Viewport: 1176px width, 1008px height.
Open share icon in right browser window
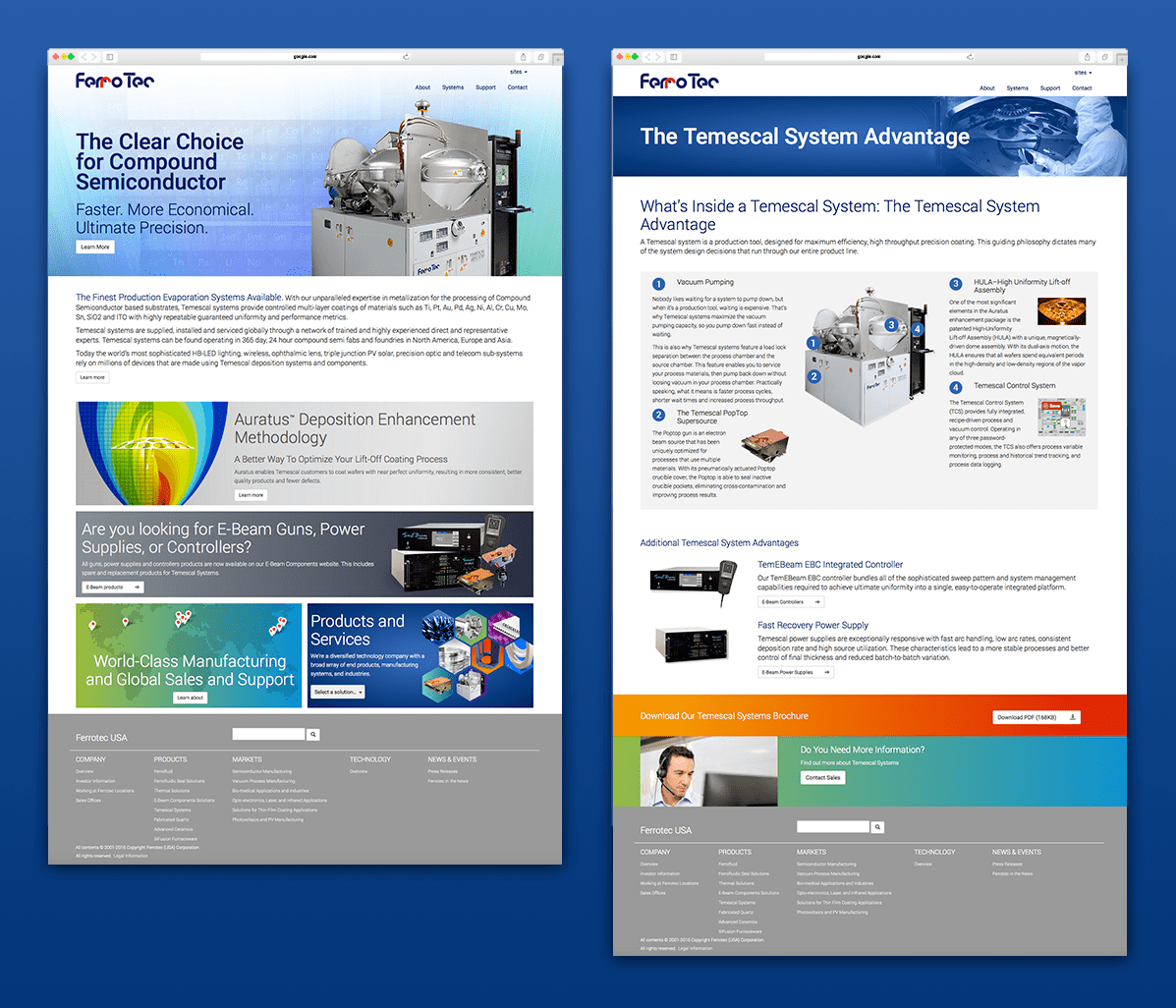point(1087,57)
